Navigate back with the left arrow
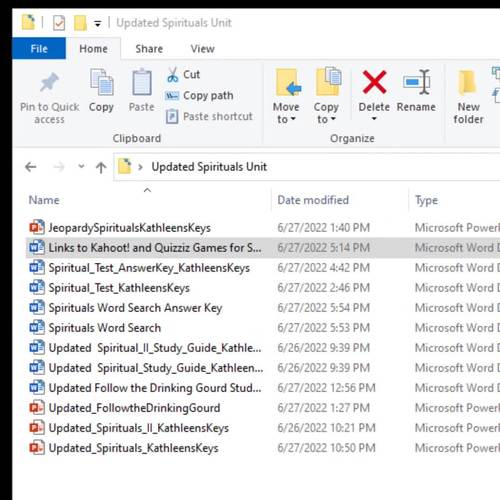 pos(31,167)
